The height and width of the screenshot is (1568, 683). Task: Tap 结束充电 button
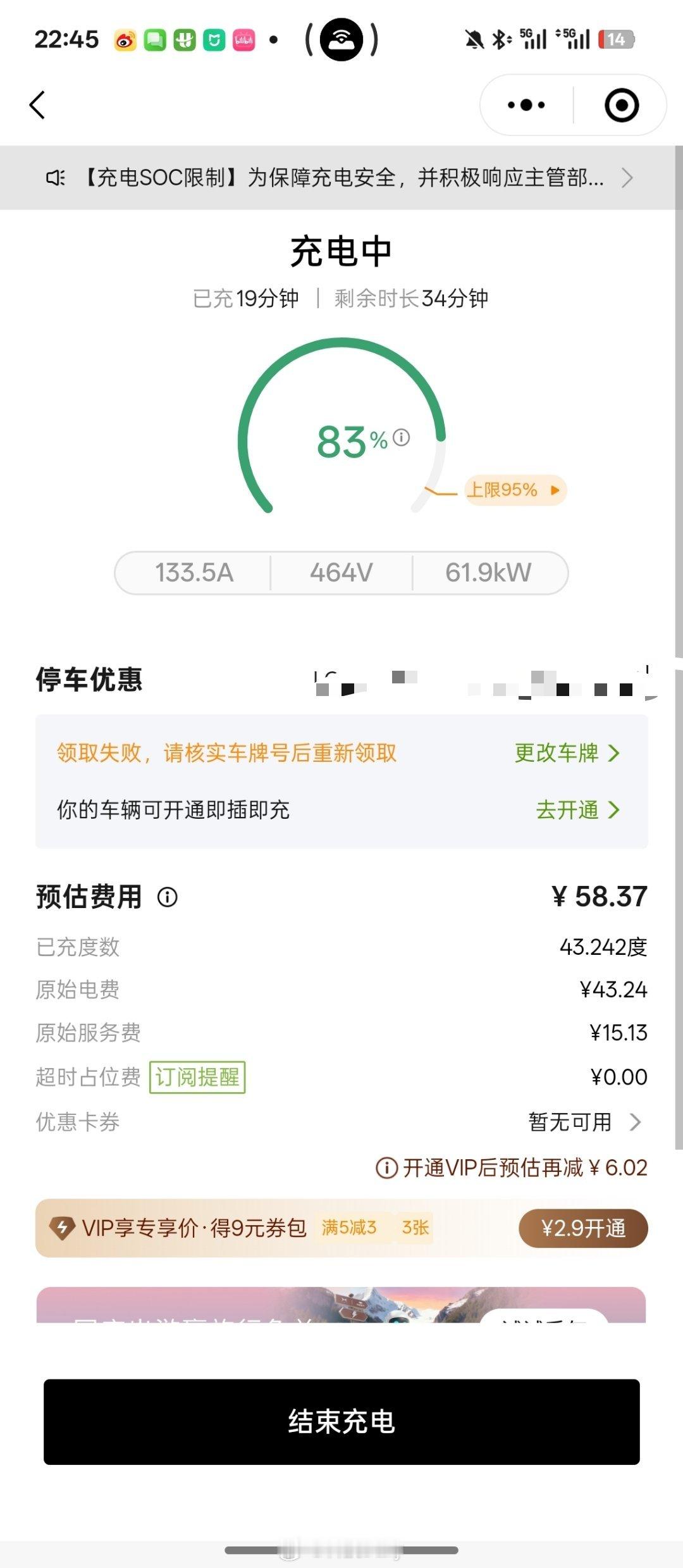(341, 1421)
